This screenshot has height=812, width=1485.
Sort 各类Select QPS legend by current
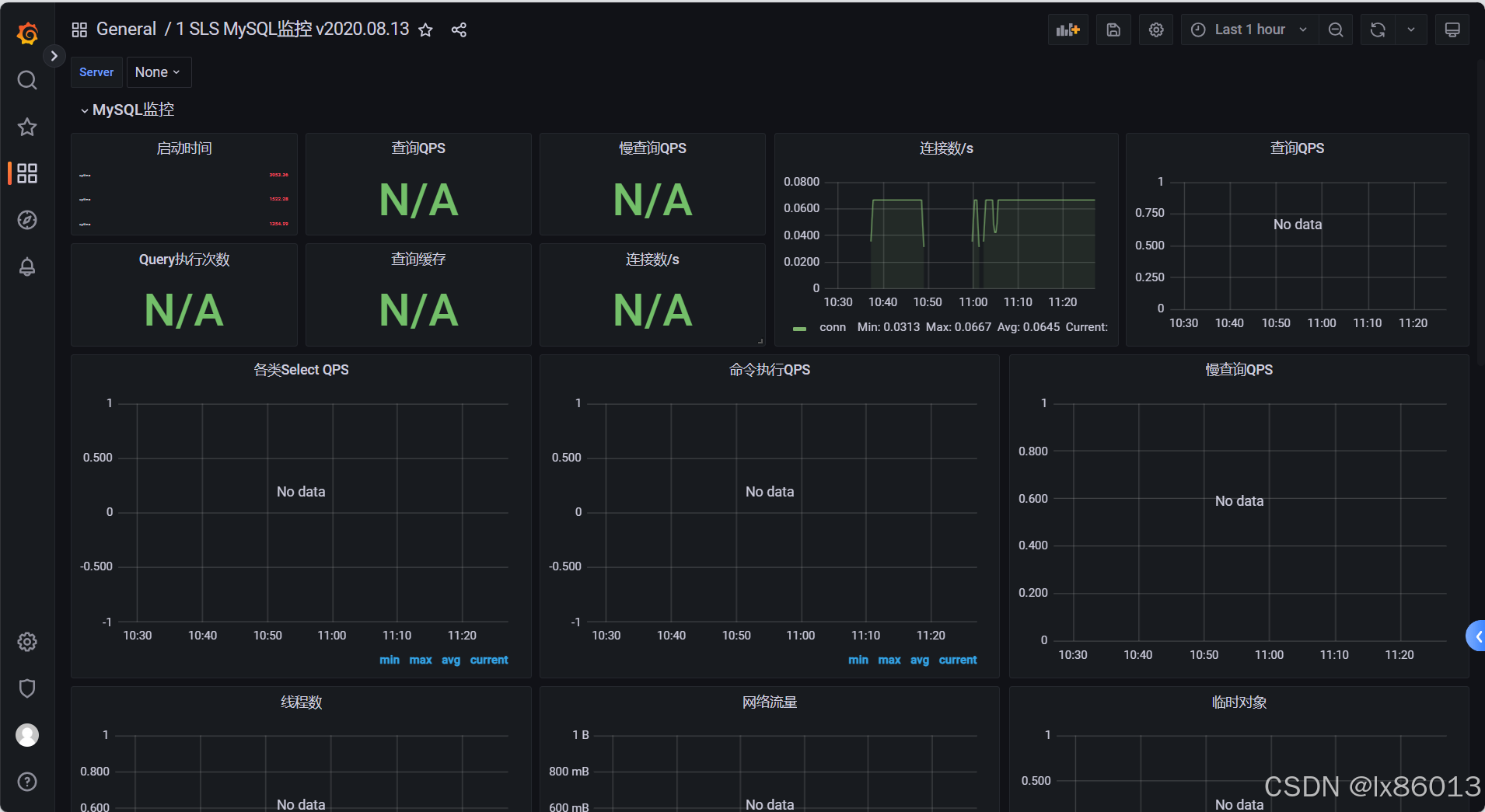(489, 660)
